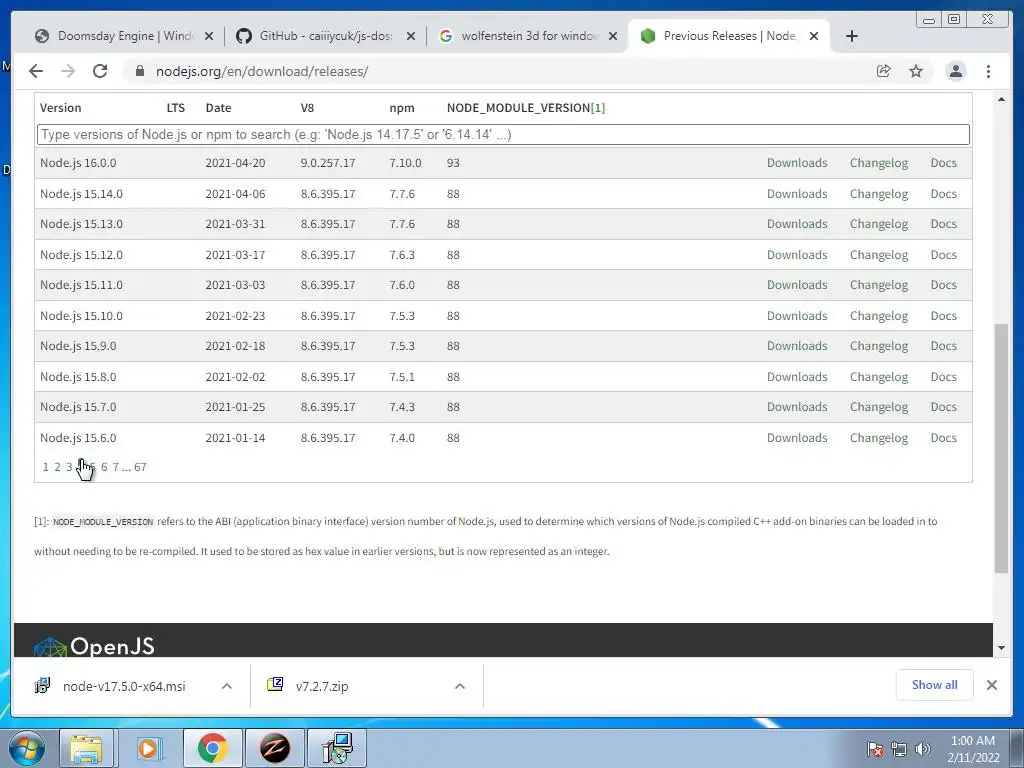The height and width of the screenshot is (768, 1024).
Task: Open Windows Explorer from taskbar
Action: pyautogui.click(x=86, y=748)
